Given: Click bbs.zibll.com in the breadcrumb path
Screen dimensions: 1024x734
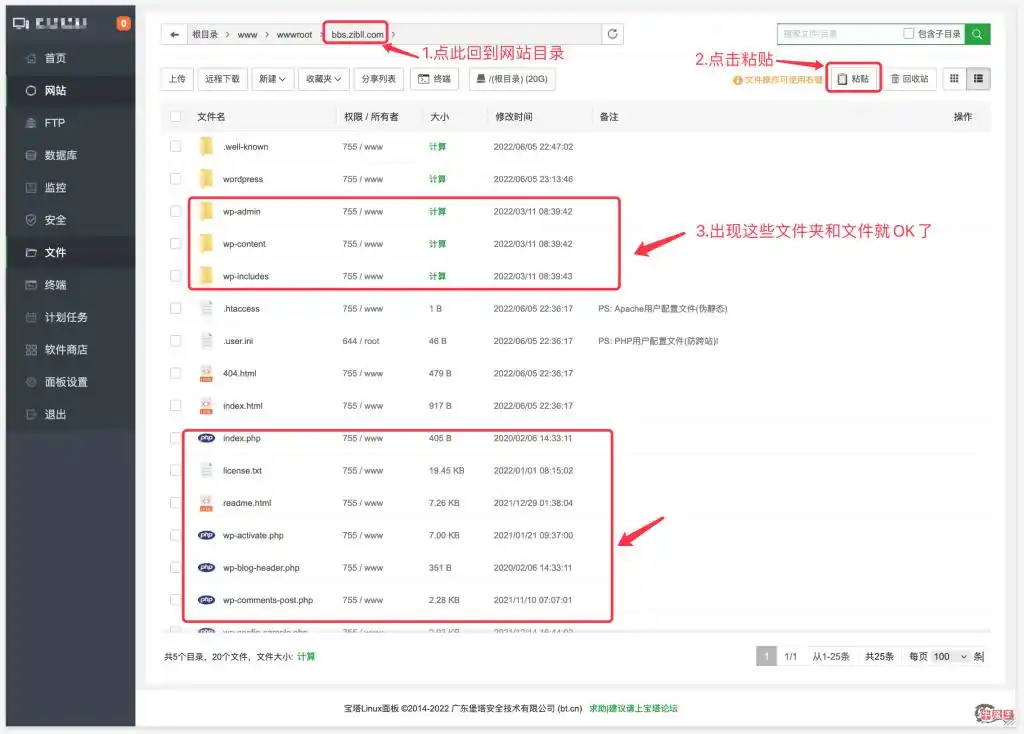Looking at the screenshot, I should [357, 34].
